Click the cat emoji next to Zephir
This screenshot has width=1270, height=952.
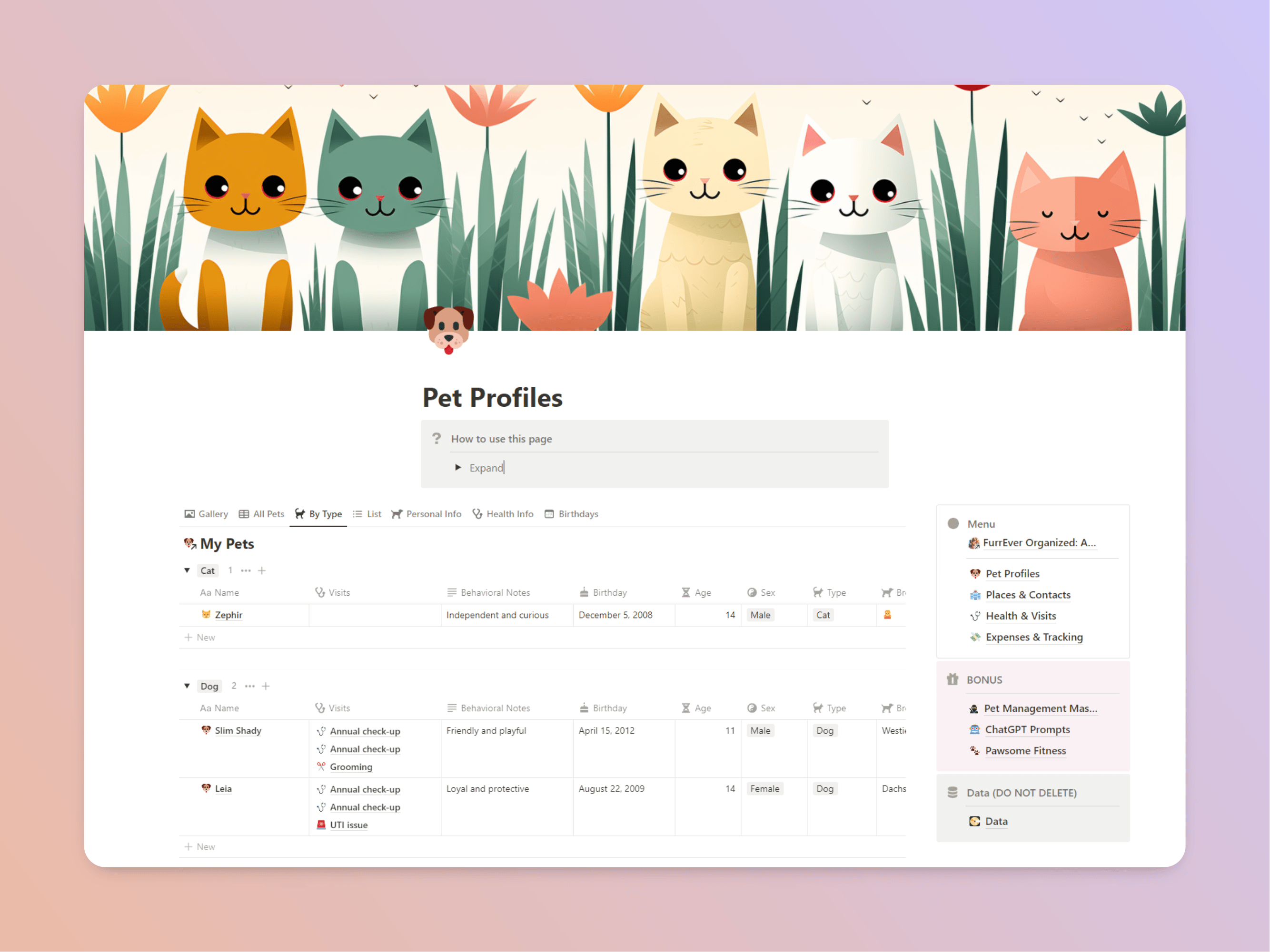tap(206, 615)
